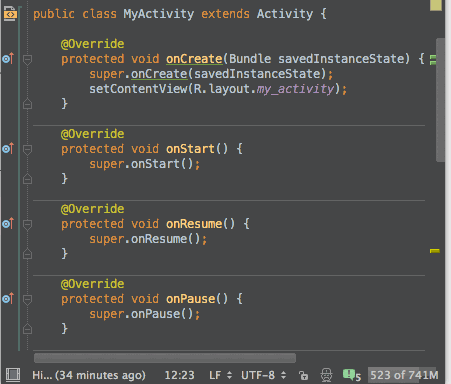The image size is (451, 384).
Task: Open the UTF-8 file encoding dropdown
Action: pos(263,375)
